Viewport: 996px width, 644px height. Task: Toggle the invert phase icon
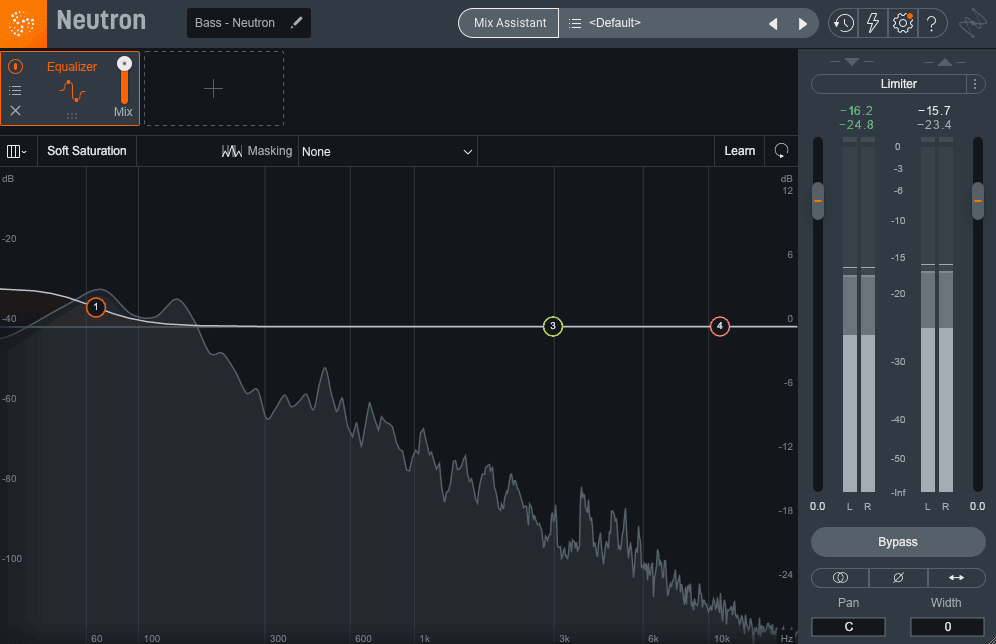click(x=898, y=577)
